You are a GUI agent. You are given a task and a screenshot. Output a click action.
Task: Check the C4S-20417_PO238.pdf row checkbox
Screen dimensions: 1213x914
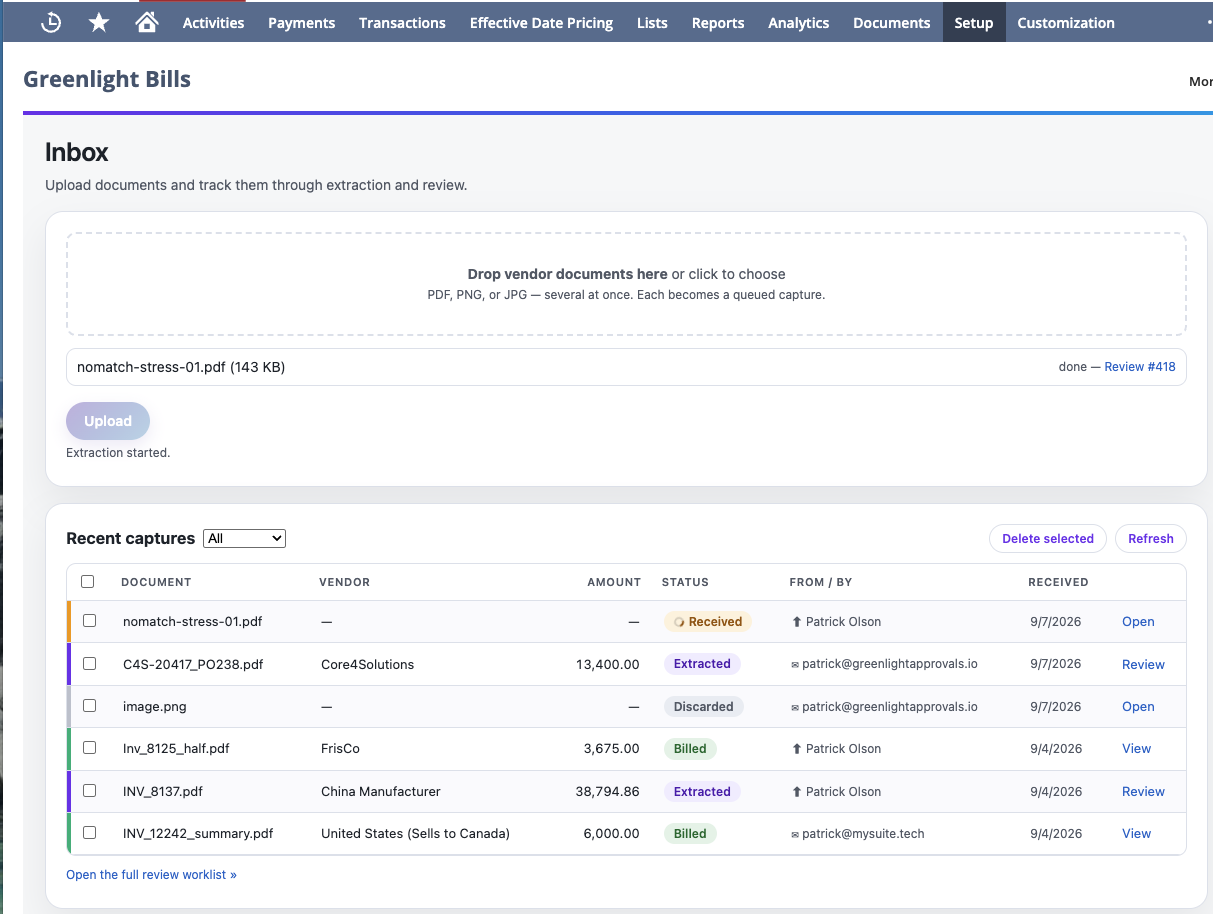tap(90, 664)
